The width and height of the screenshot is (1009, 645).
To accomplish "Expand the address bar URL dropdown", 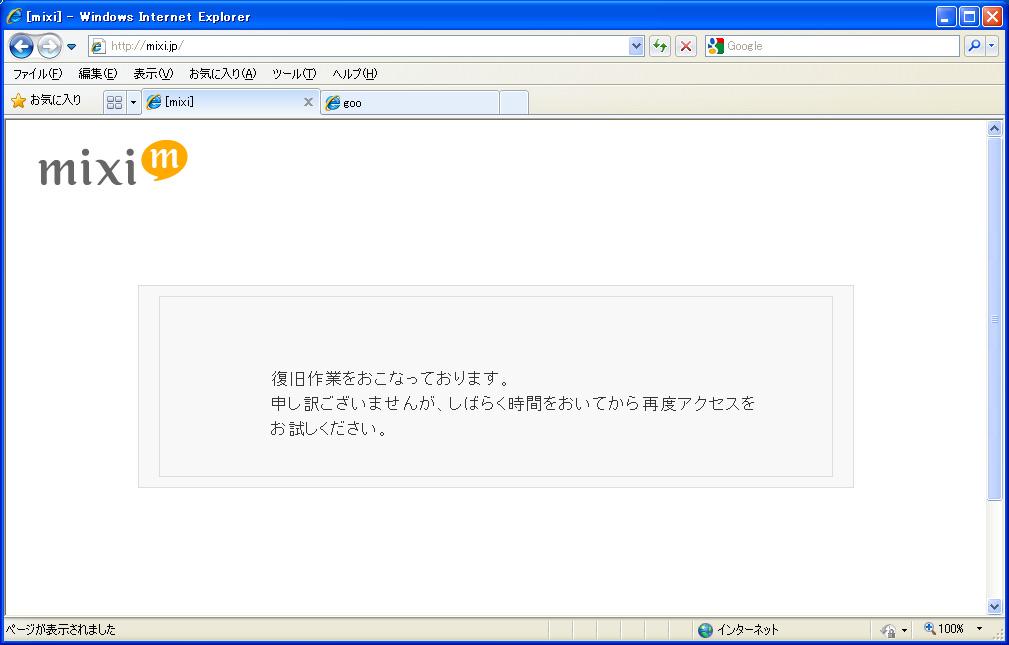I will (x=637, y=46).
